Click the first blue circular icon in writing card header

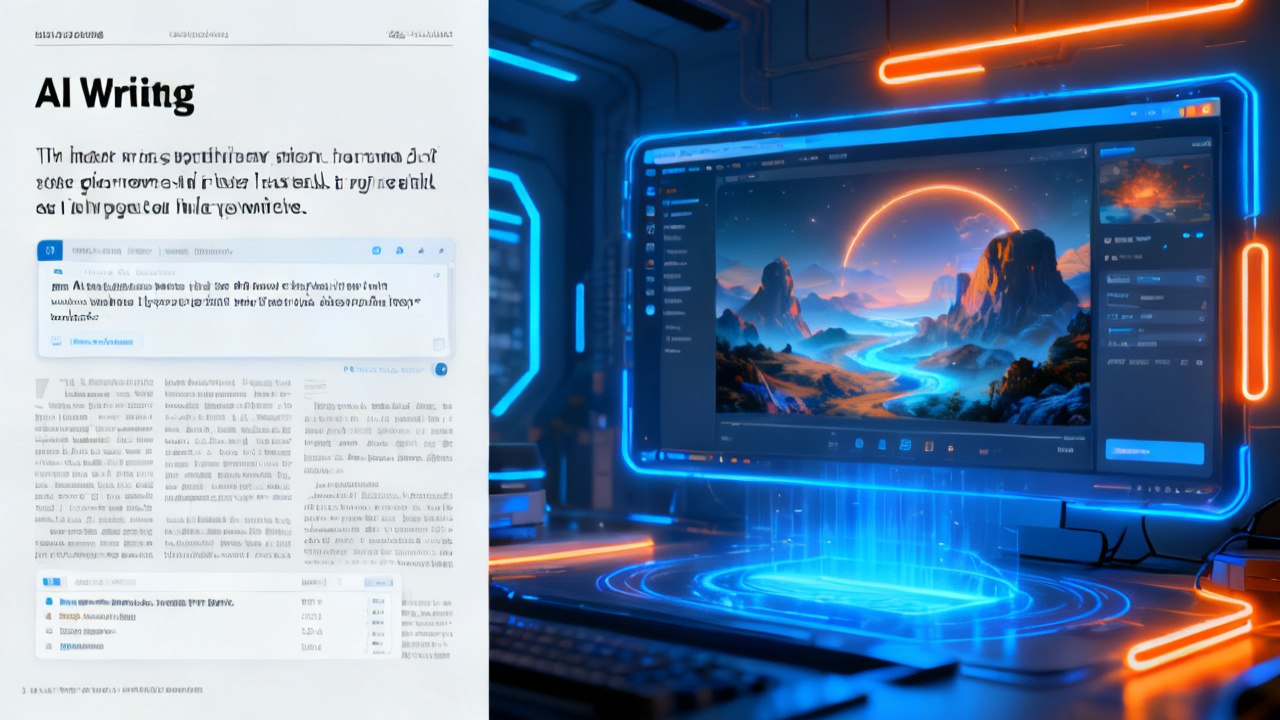(x=376, y=250)
